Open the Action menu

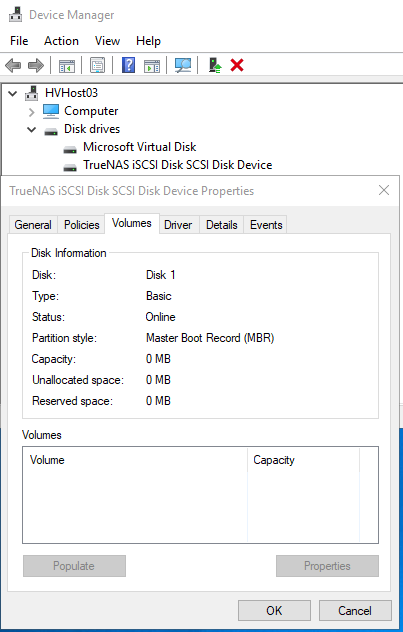[x=61, y=41]
